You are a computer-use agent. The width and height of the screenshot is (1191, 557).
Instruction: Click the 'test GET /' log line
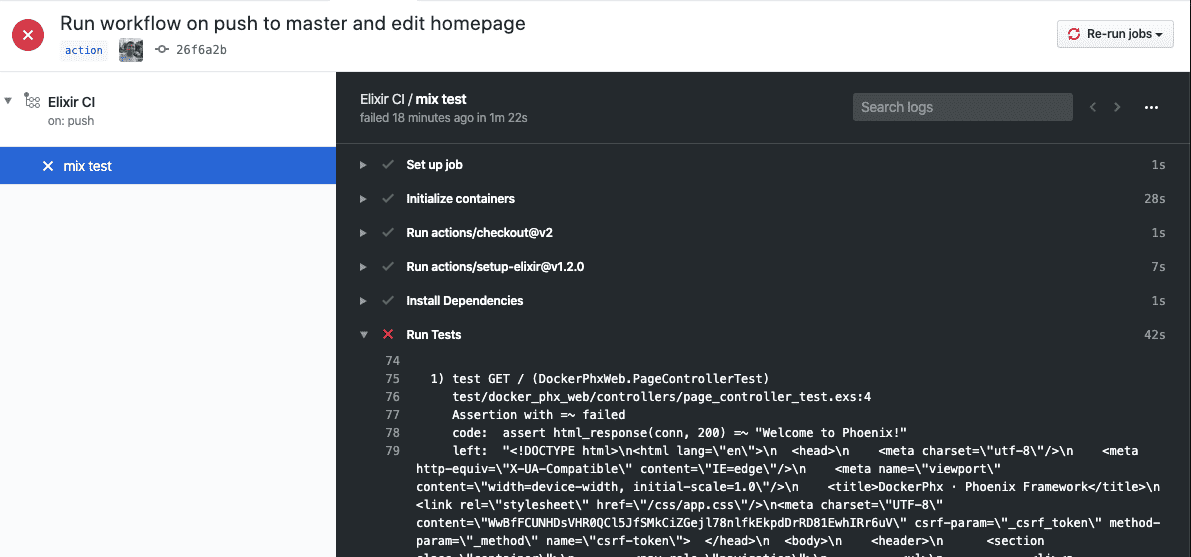pyautogui.click(x=600, y=378)
